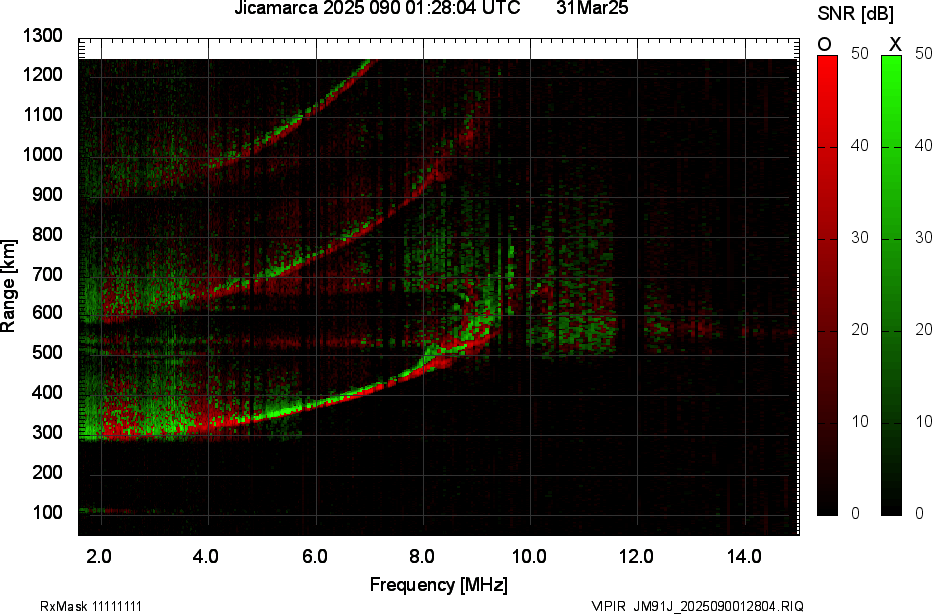The width and height of the screenshot is (932, 614).
Task: Click the 8.0 frequency tick label
Action: [421, 556]
